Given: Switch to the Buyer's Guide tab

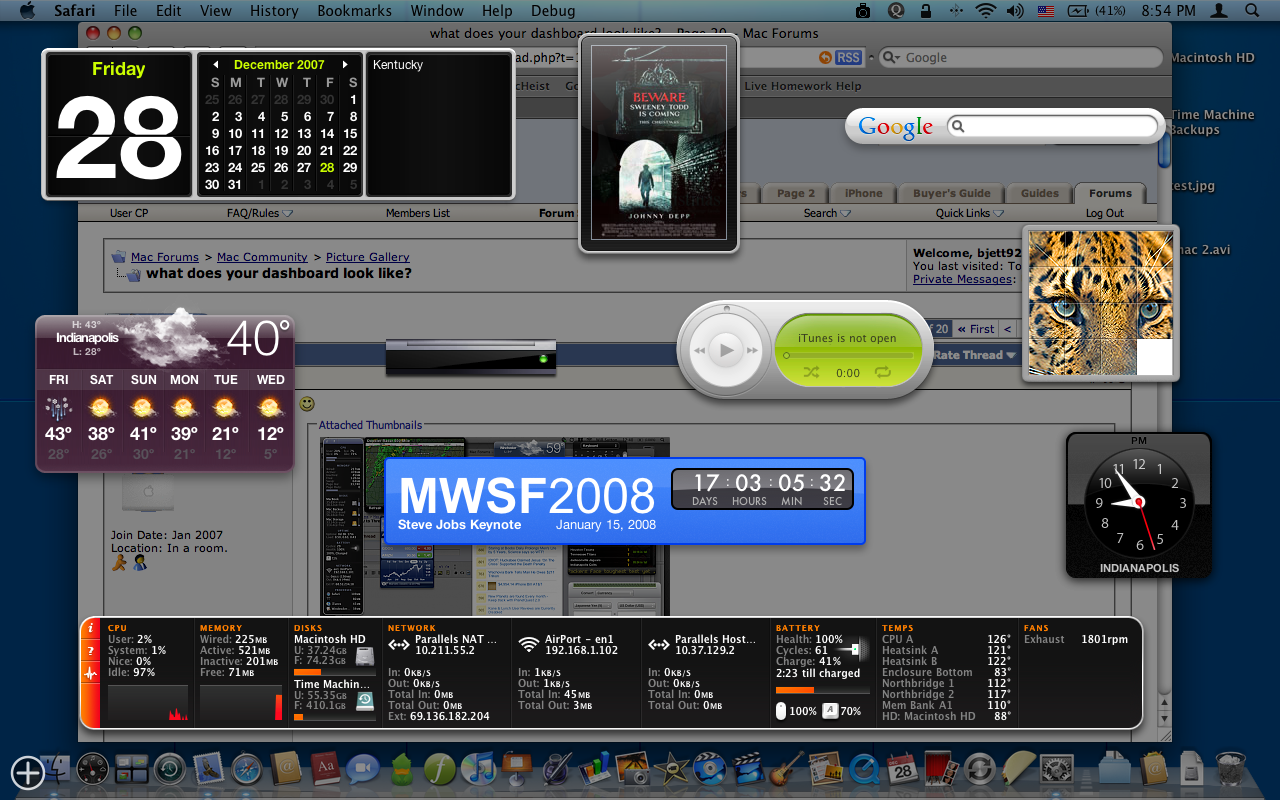Looking at the screenshot, I should 952,193.
